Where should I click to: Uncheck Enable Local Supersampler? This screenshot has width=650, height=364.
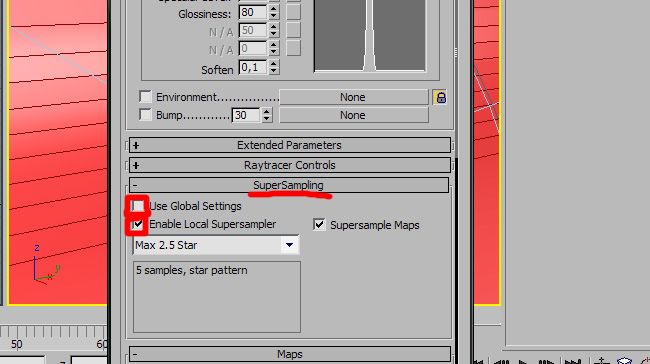click(x=138, y=225)
